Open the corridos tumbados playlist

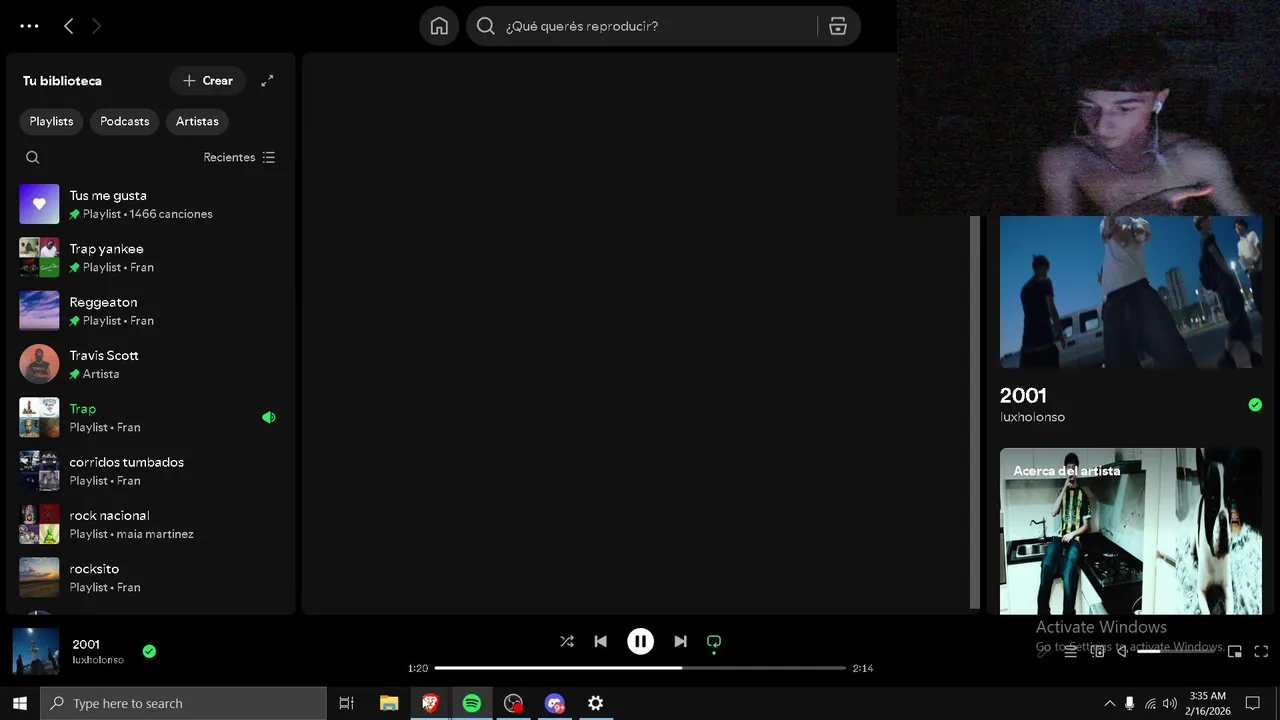150,471
